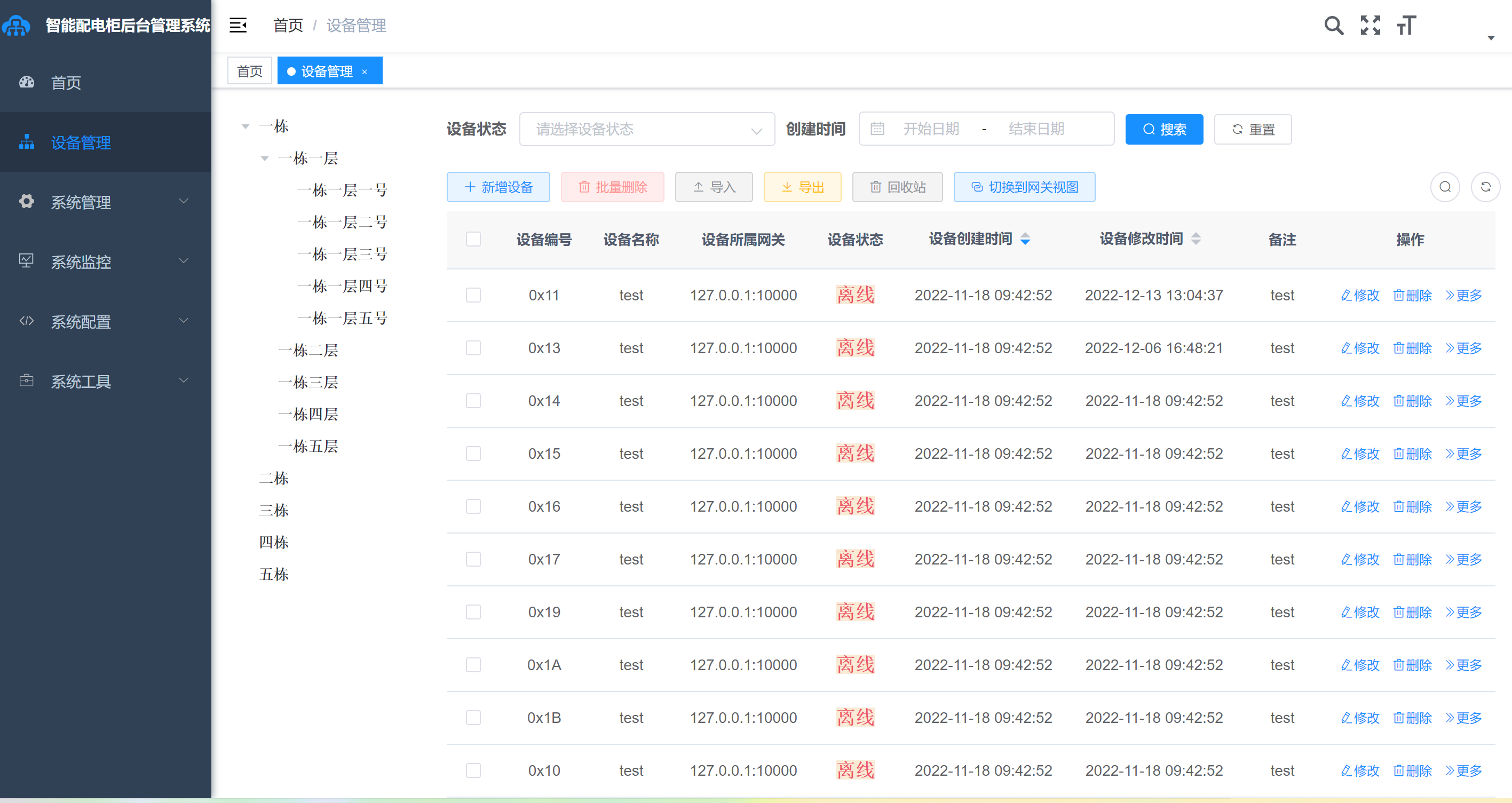
Task: Open the 请选择设备状态 dropdown
Action: coord(647,129)
